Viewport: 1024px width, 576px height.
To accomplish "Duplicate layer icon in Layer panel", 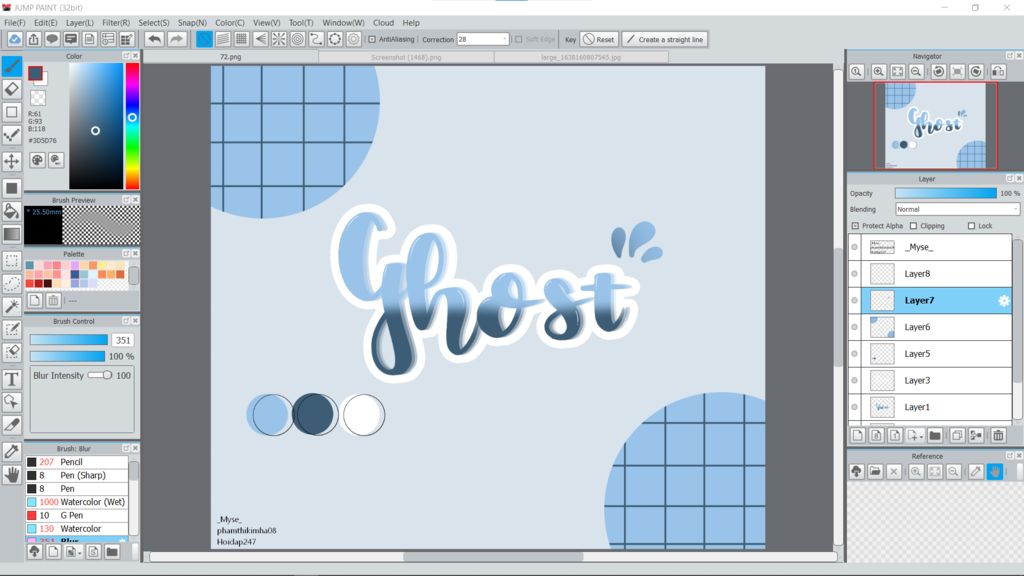I will [x=957, y=436].
